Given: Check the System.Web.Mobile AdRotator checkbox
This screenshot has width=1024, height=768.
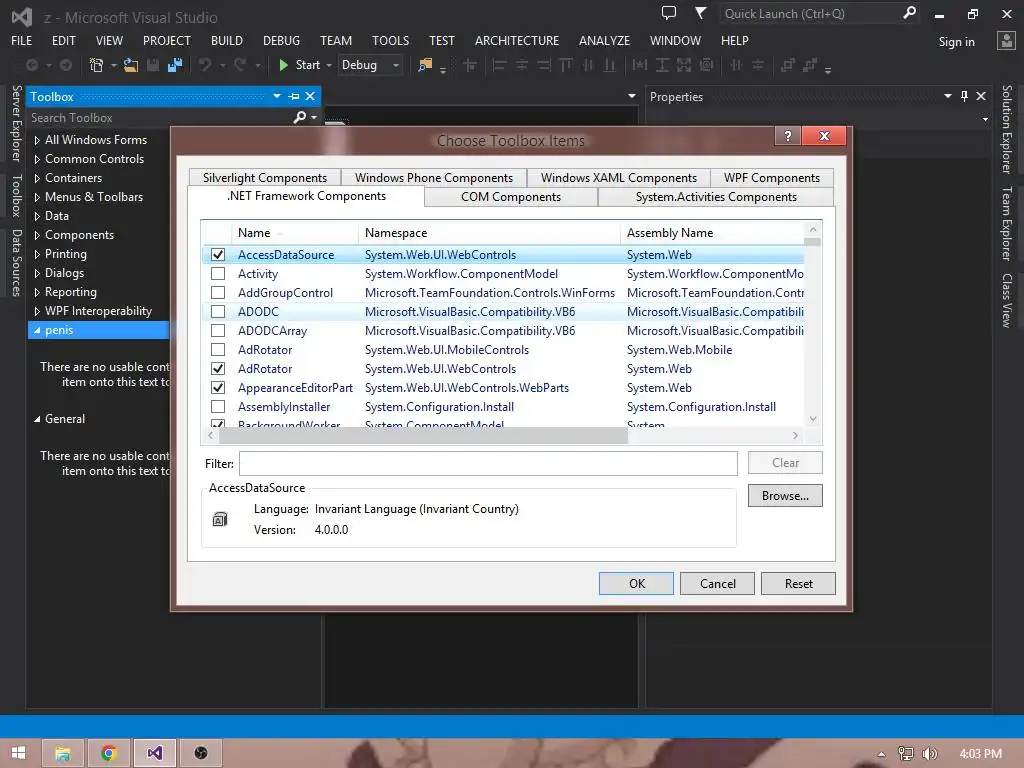Looking at the screenshot, I should 218,349.
